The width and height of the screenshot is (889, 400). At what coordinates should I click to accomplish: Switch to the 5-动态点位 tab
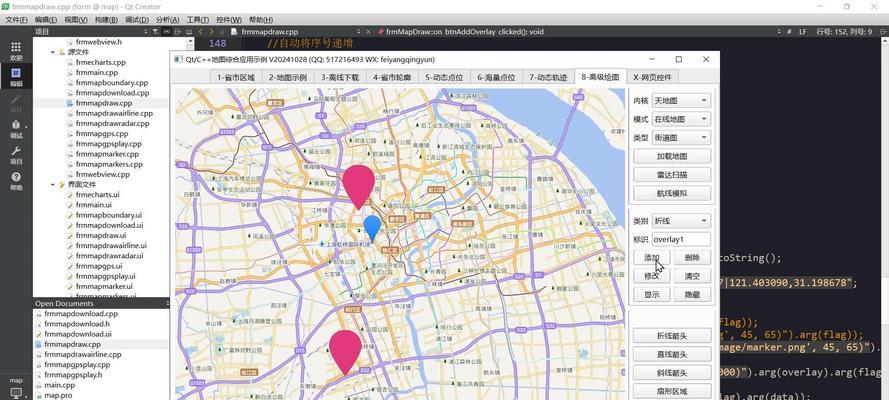pyautogui.click(x=444, y=78)
